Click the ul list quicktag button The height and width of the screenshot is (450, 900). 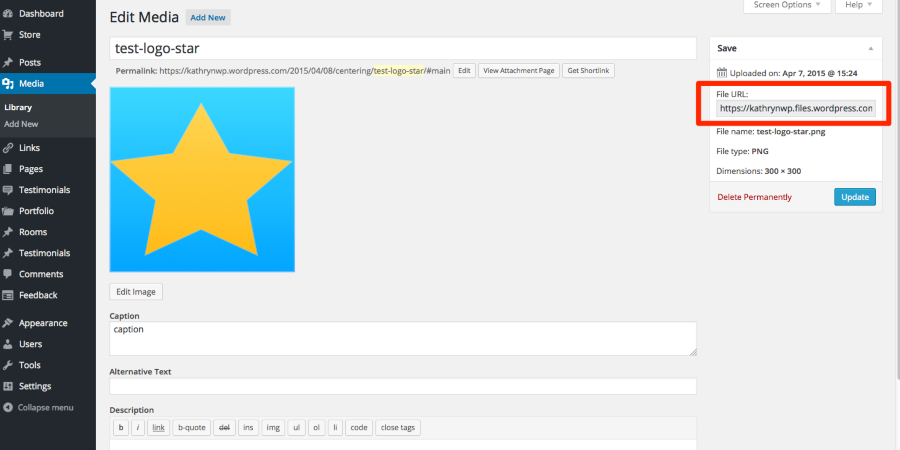[x=296, y=428]
